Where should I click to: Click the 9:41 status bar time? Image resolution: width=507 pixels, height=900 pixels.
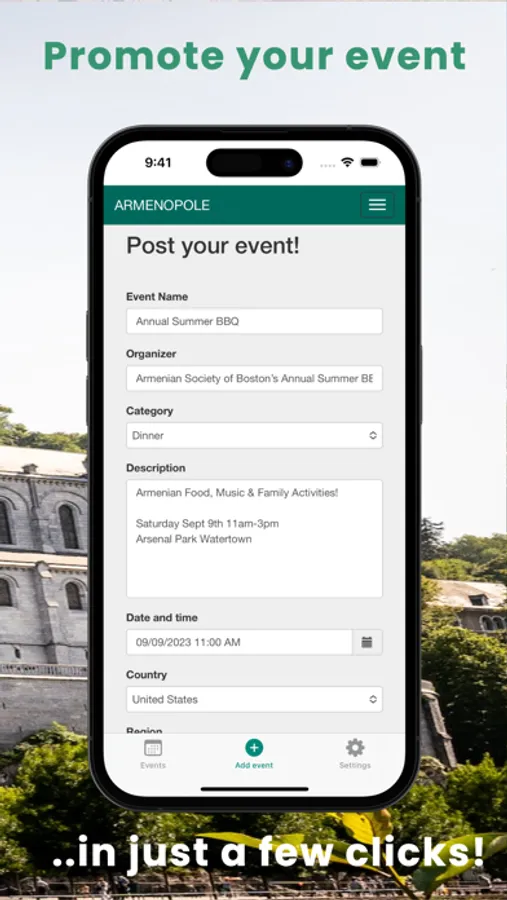tap(158, 162)
